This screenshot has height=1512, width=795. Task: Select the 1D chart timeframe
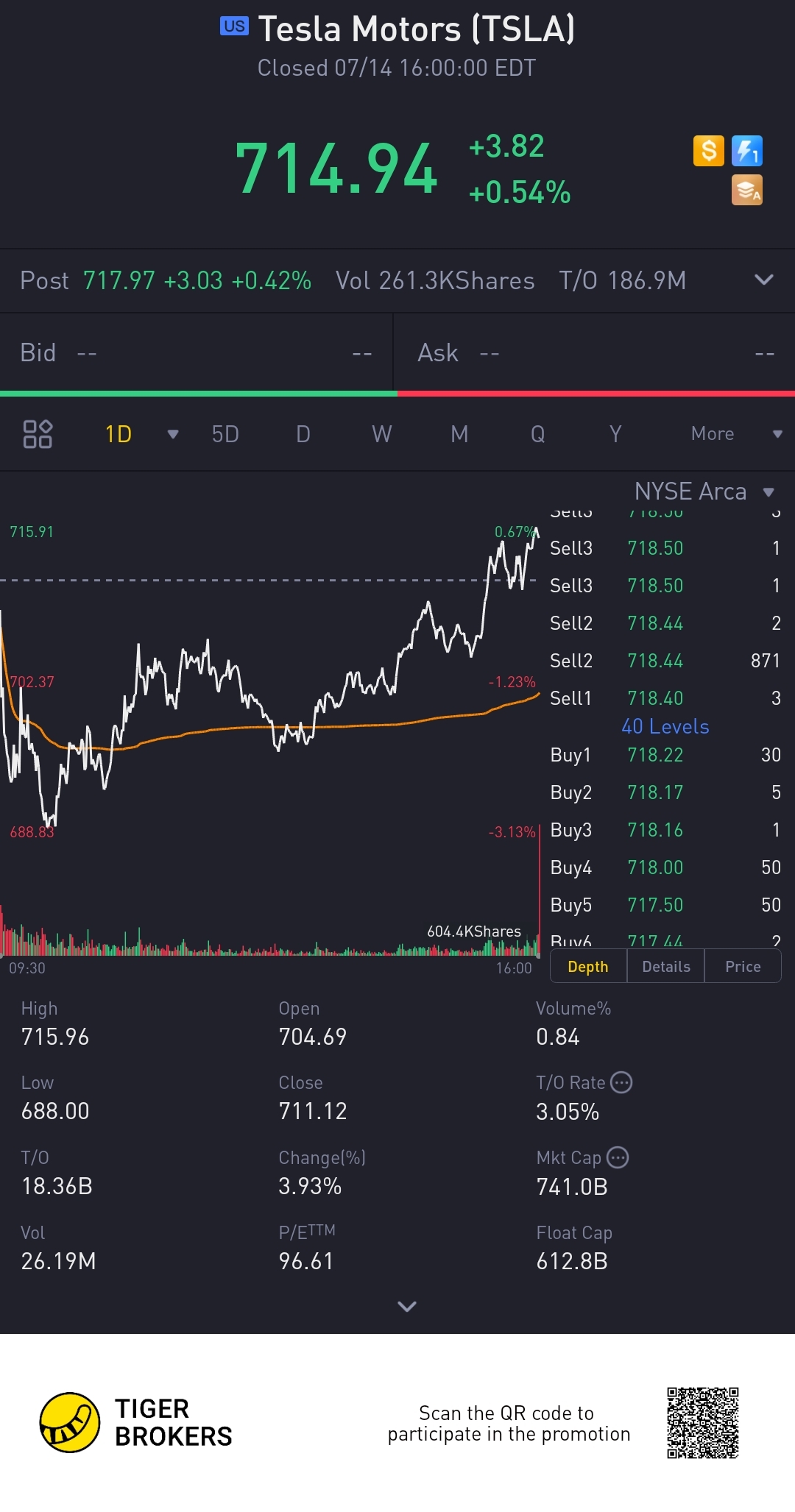click(x=119, y=434)
